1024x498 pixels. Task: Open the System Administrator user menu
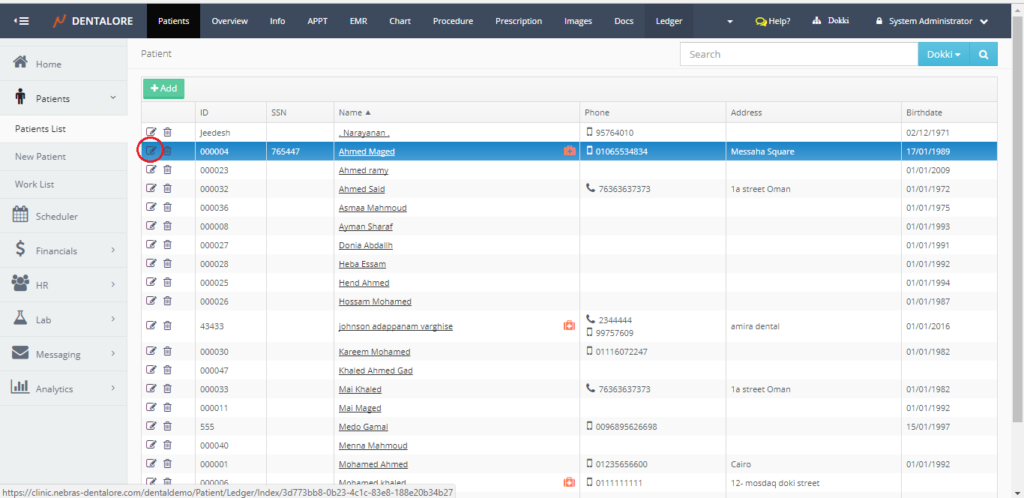pos(932,21)
